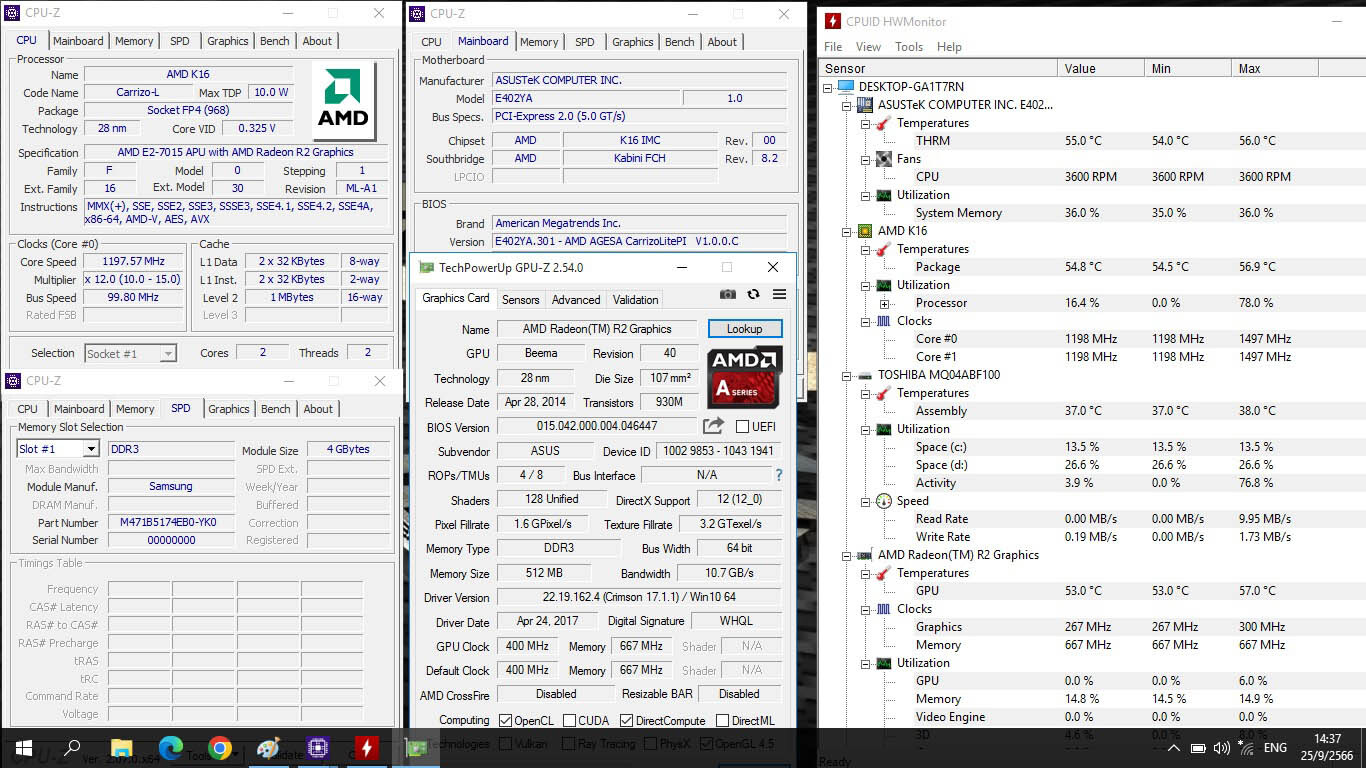Image resolution: width=1366 pixels, height=768 pixels.
Task: Collapse the Clocks node under AMD K16
Action: [x=866, y=321]
